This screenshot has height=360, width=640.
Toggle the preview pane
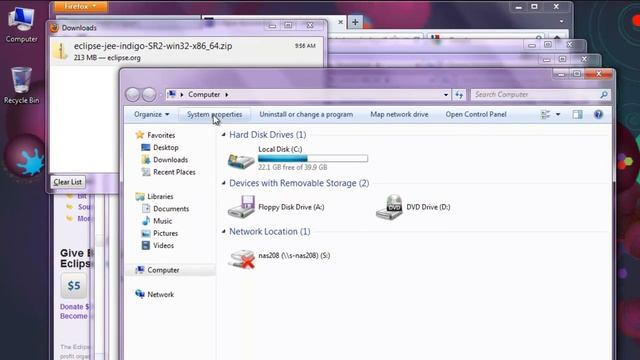tap(577, 115)
